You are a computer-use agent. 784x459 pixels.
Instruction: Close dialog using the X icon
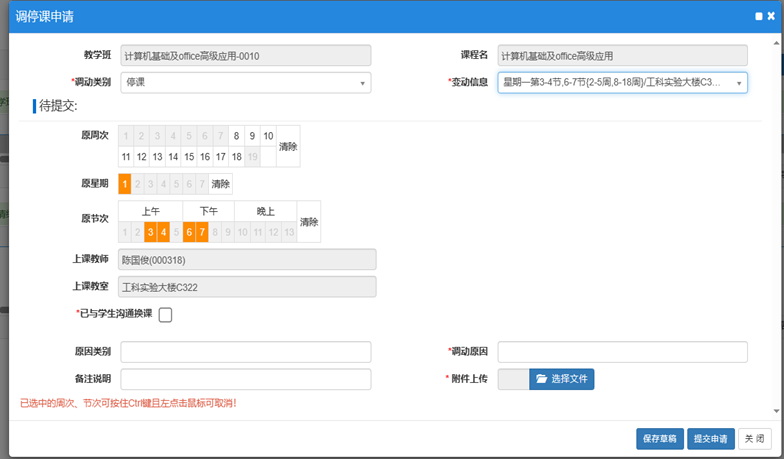point(771,17)
